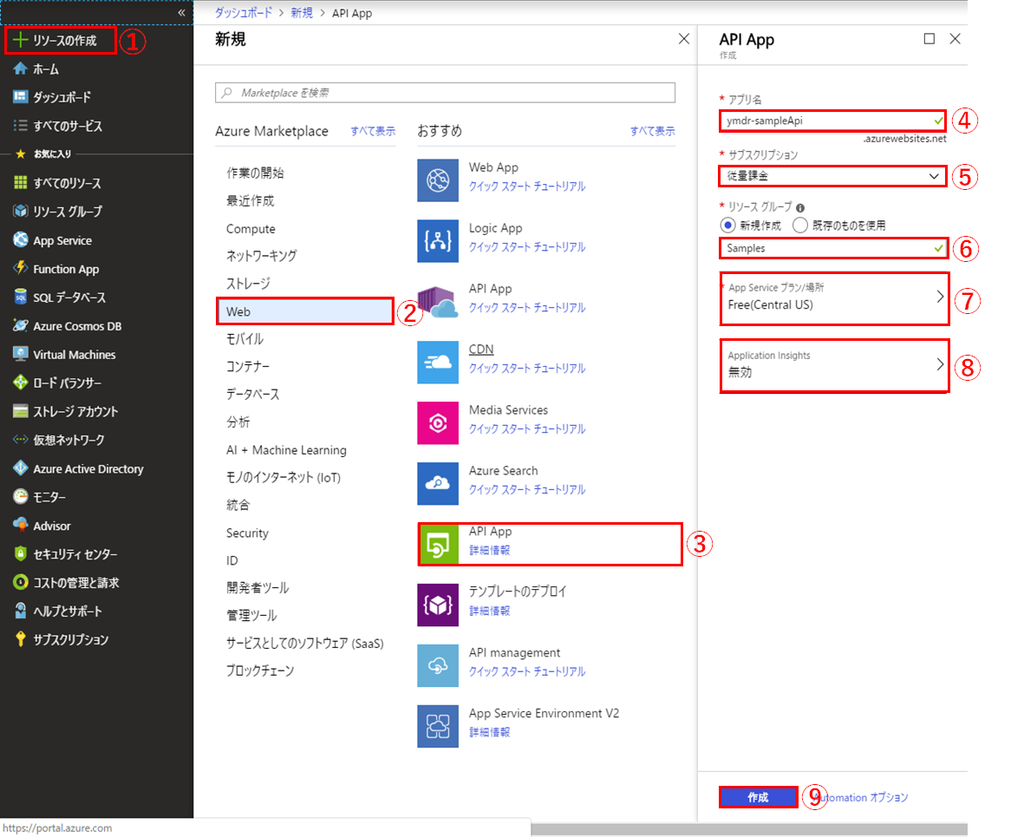Select the API management icon
This screenshot has height=837, width=1024.
coord(438,665)
